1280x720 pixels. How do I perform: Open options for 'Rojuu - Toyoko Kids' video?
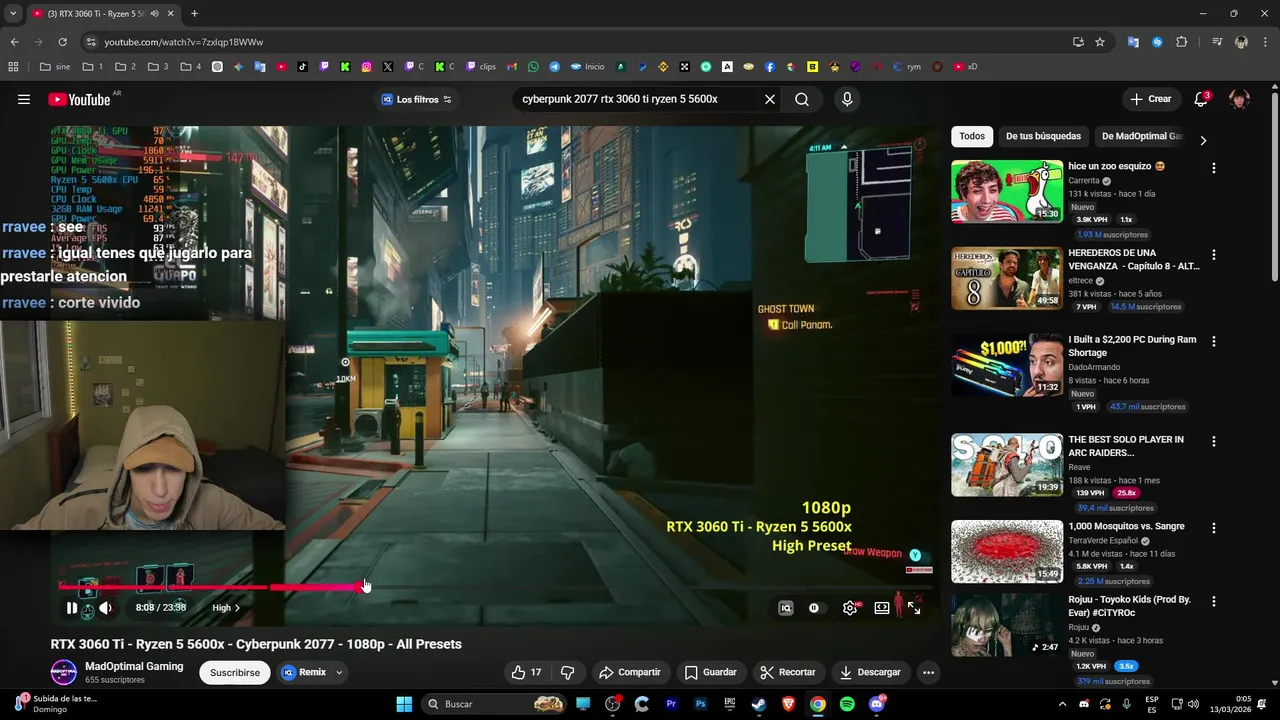pos(1214,601)
